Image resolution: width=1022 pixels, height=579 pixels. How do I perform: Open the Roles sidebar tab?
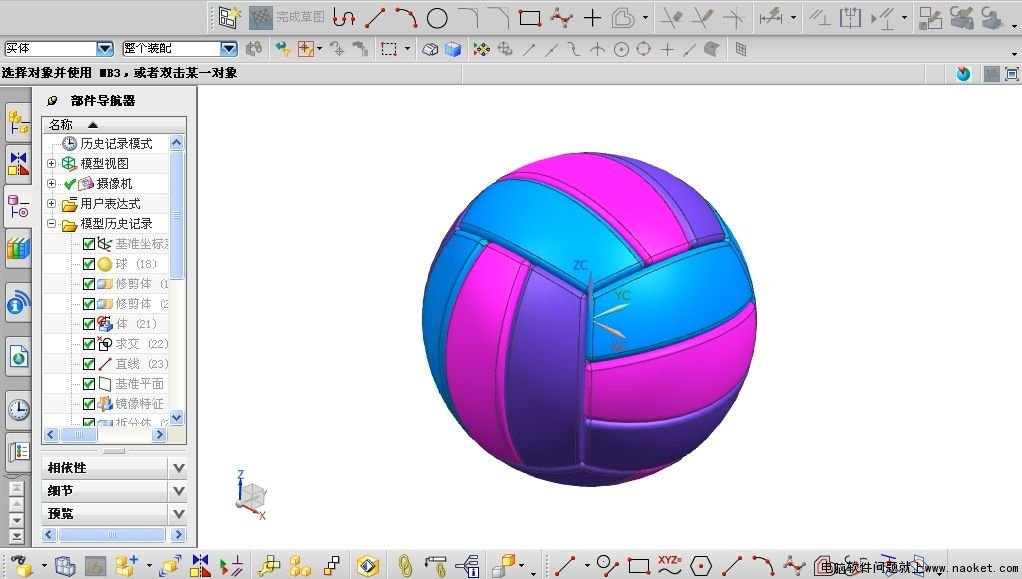point(18,451)
